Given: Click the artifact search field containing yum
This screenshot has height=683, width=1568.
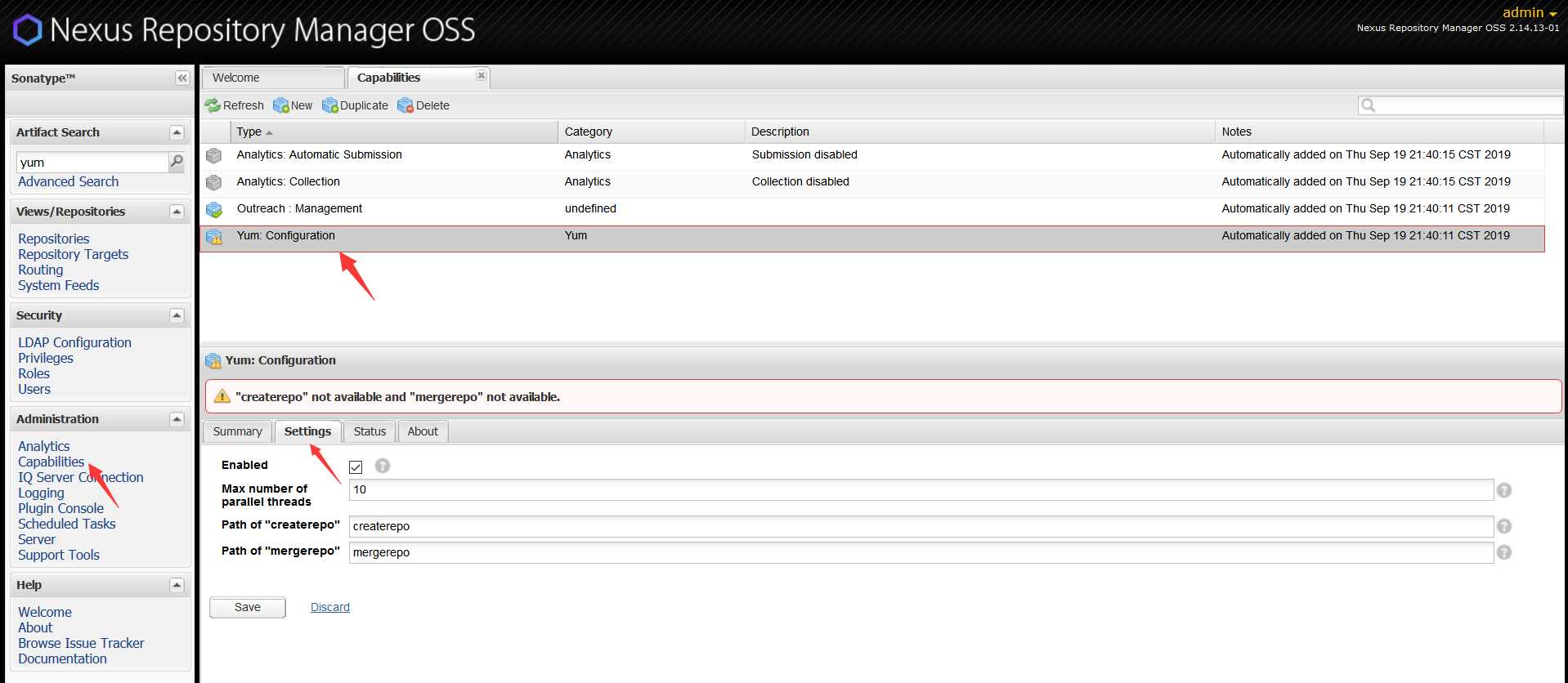Looking at the screenshot, I should pyautogui.click(x=92, y=162).
